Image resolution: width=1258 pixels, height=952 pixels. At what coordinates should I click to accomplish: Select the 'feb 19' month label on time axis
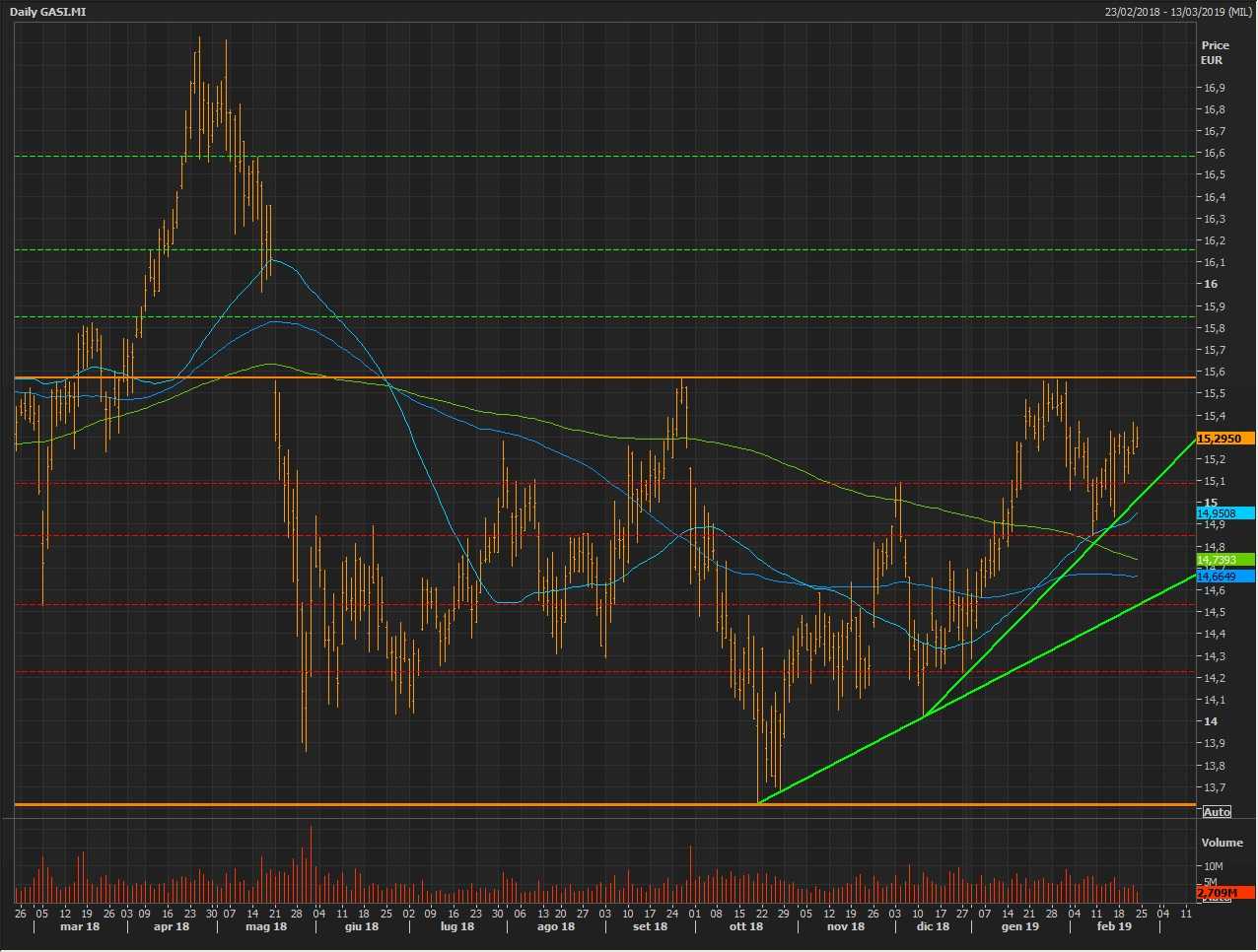click(x=1114, y=927)
